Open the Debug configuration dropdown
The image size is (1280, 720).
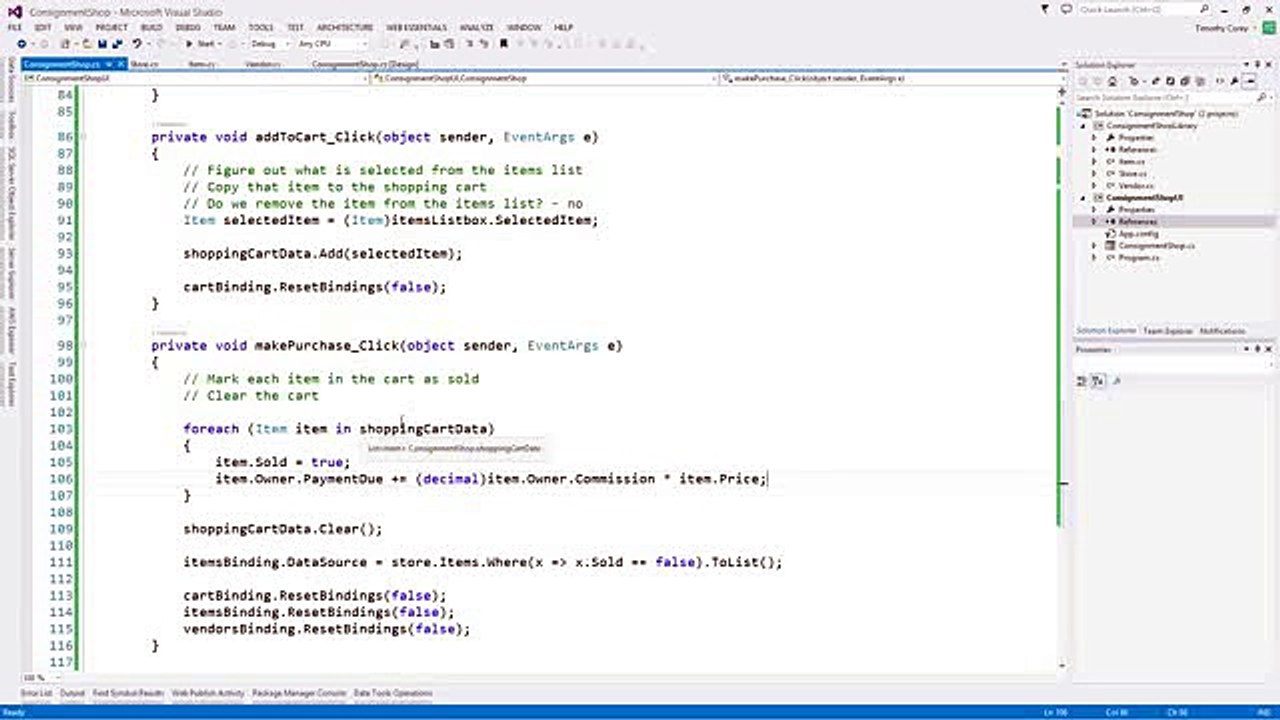pos(268,44)
